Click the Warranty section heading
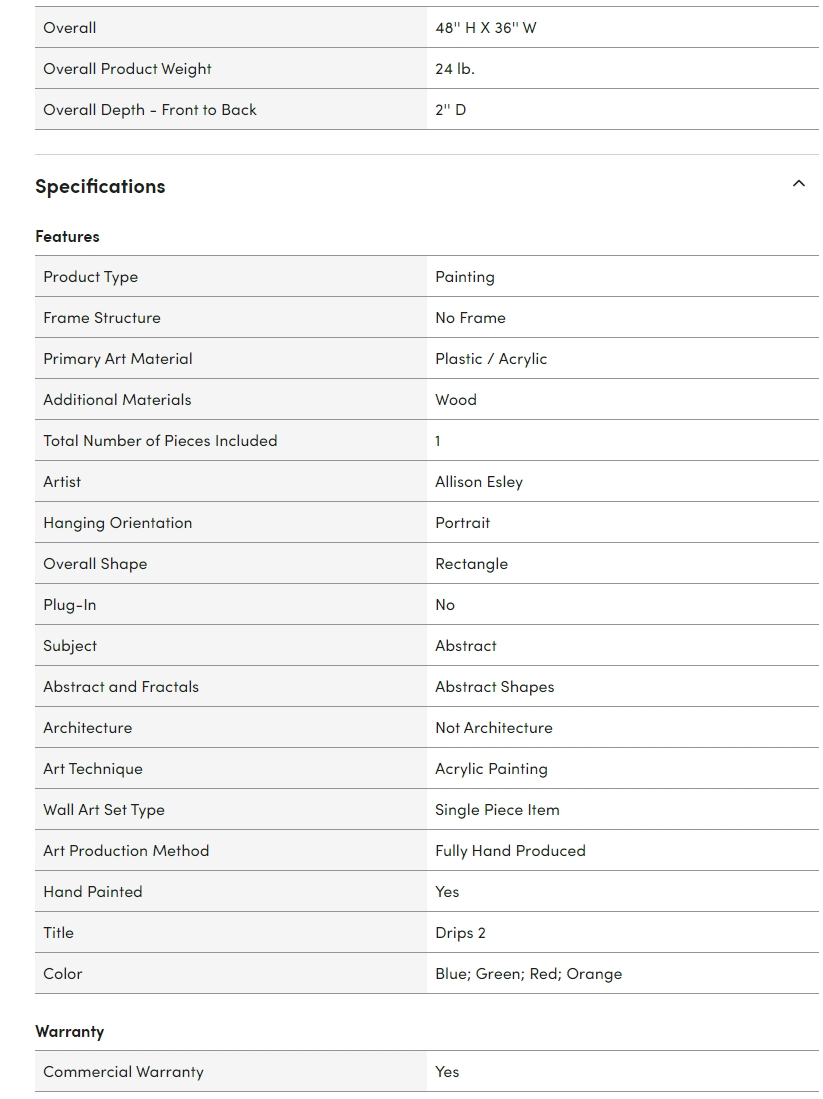The image size is (823, 1099). coord(69,1032)
